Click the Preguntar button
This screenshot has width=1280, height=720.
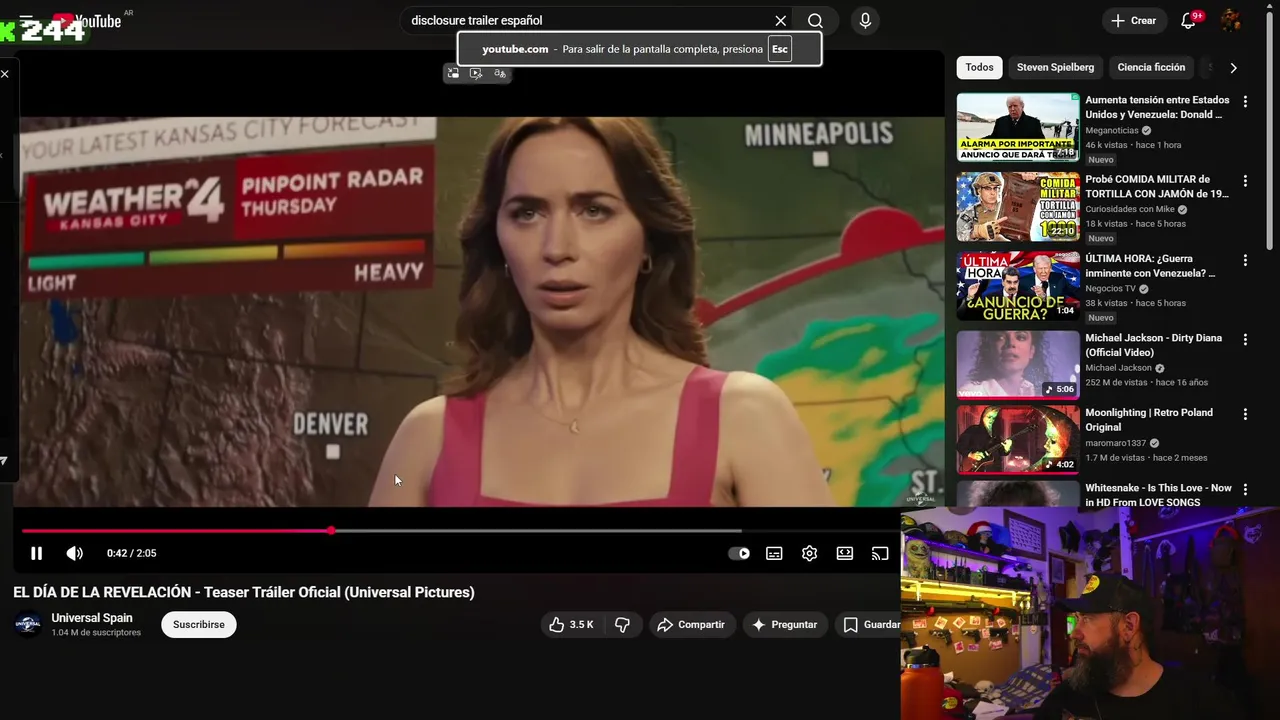pos(785,624)
